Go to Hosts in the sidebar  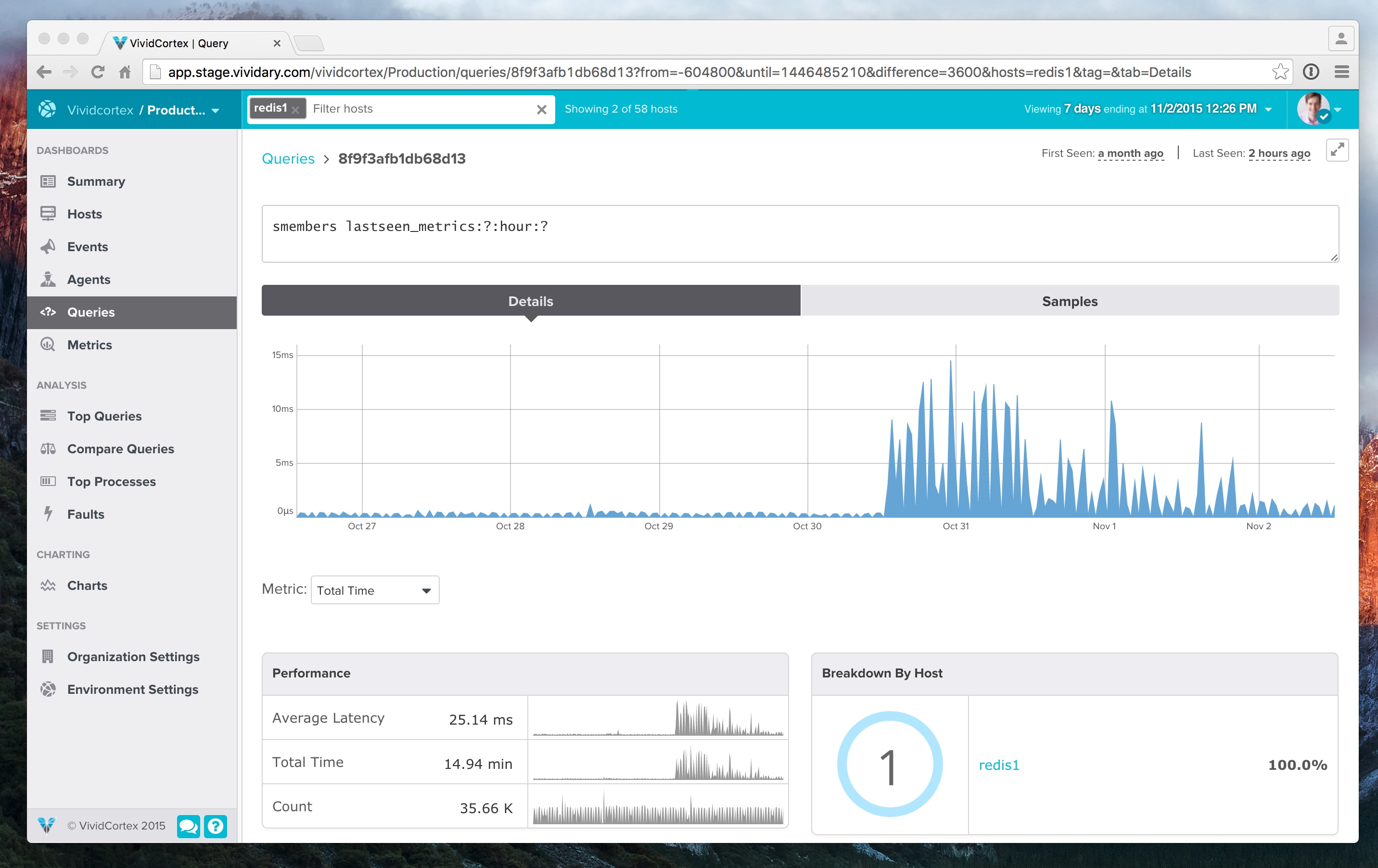[85, 214]
